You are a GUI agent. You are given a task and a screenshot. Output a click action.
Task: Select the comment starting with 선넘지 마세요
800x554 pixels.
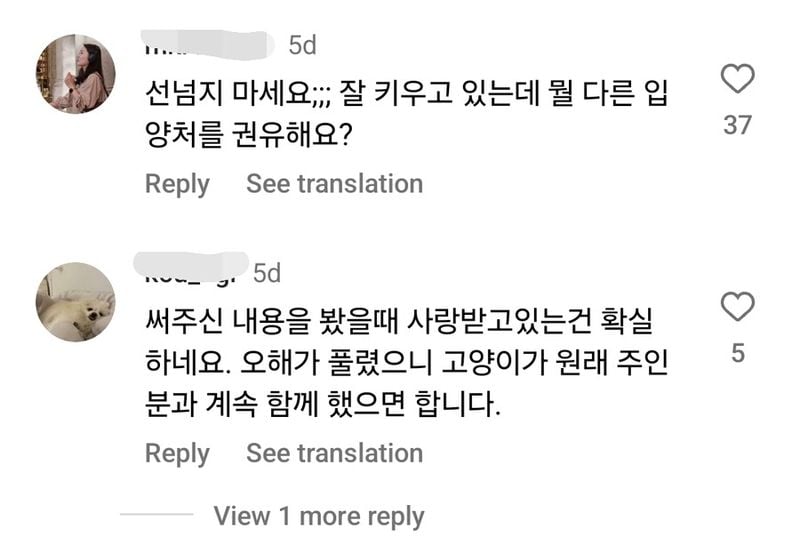coord(407,115)
